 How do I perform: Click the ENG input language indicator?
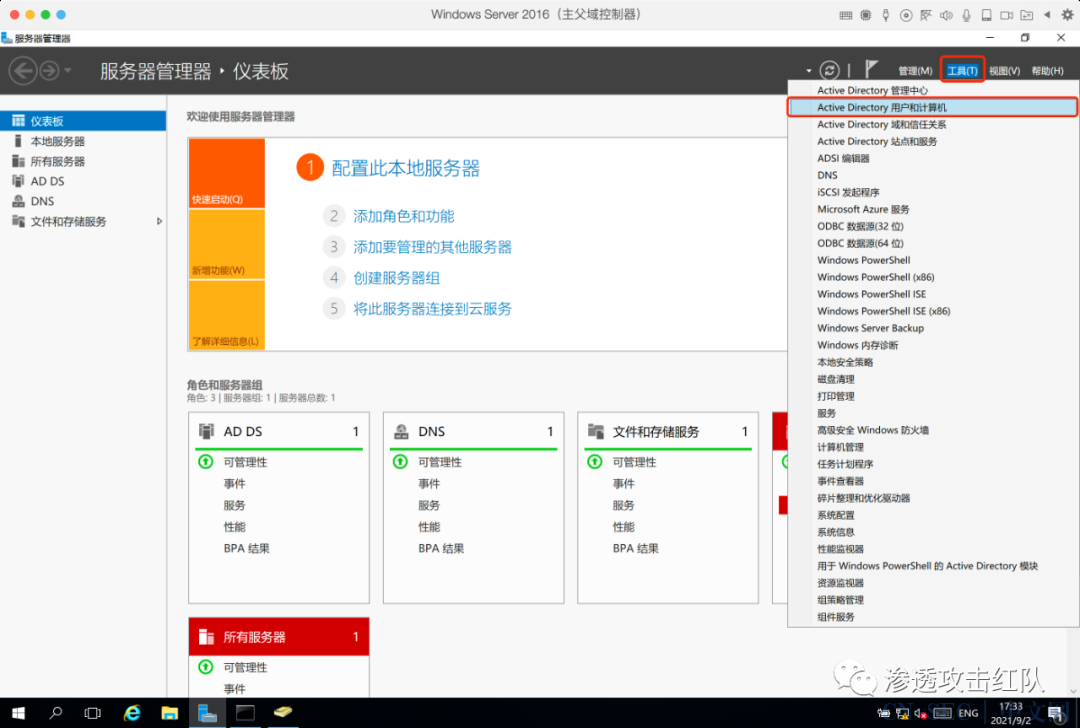[x=968, y=713]
